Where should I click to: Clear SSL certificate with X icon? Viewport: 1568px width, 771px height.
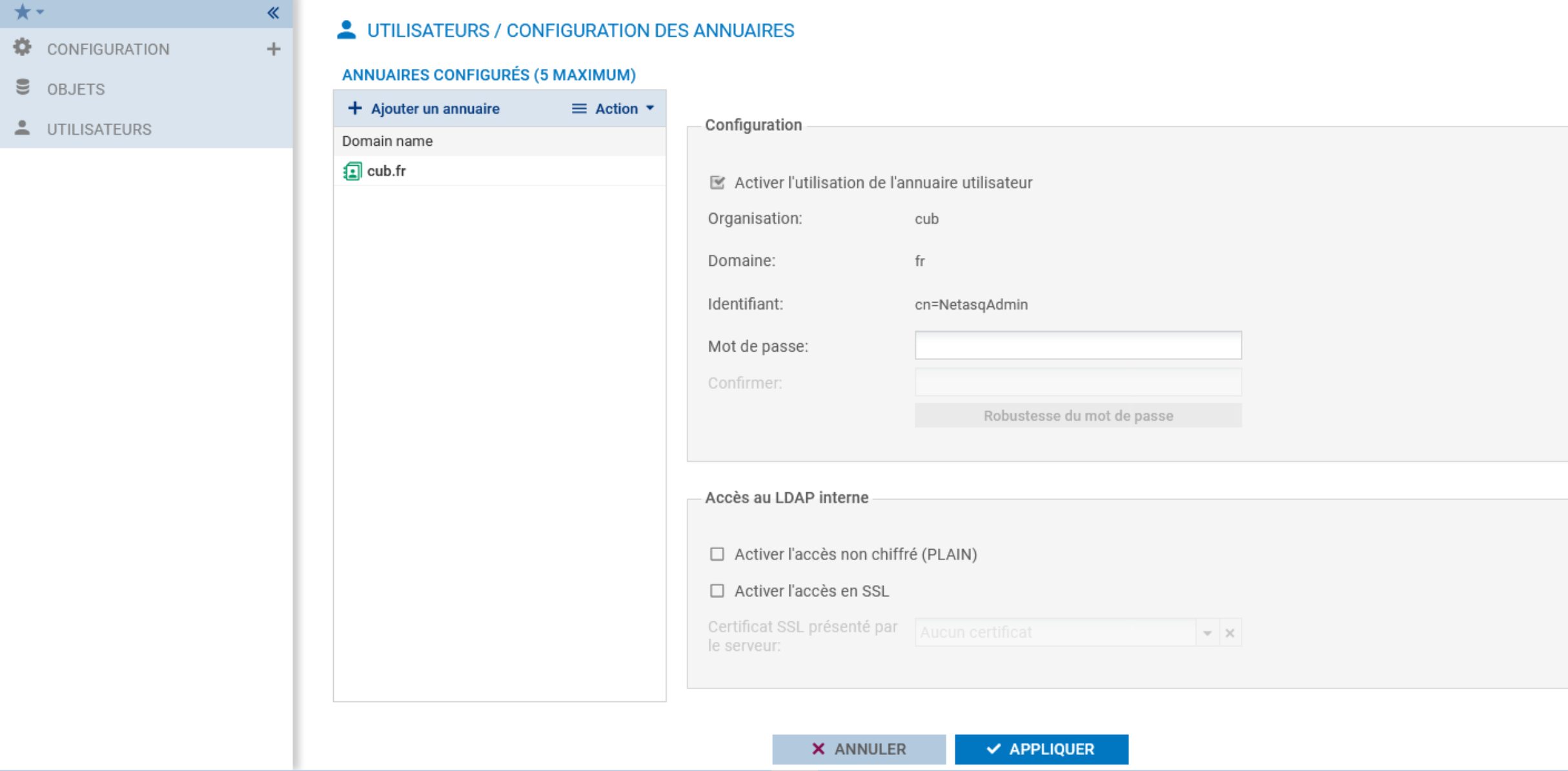(1230, 633)
